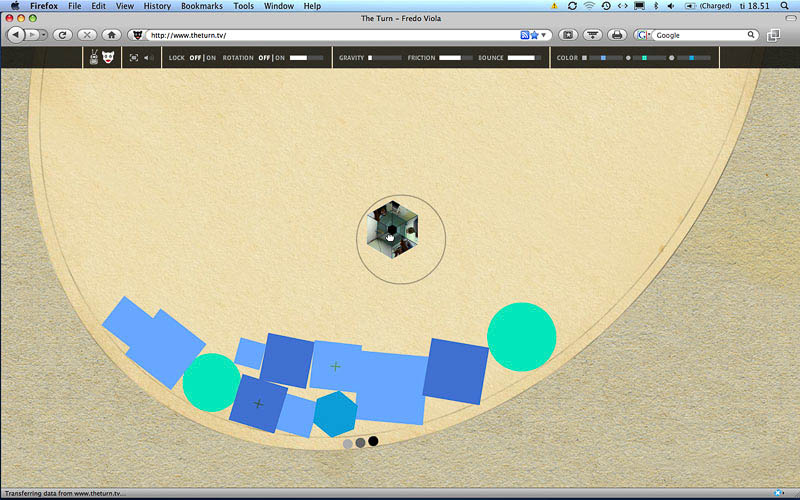
Task: Mute sound with speaker icon in site toolbar
Action: click(x=148, y=58)
